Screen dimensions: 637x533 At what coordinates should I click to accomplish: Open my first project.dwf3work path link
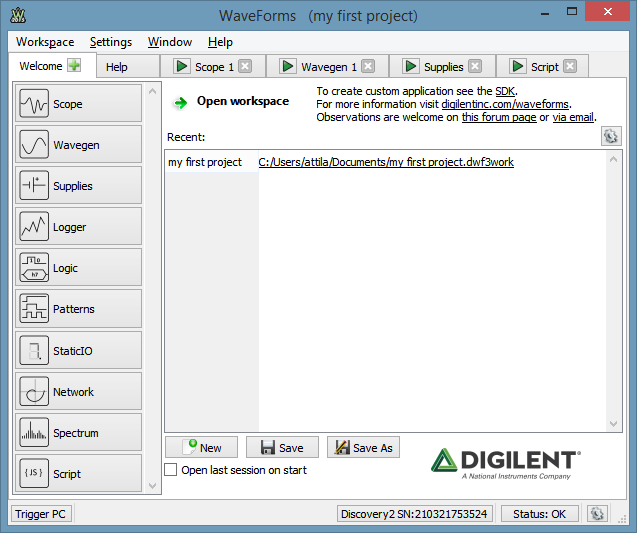coord(386,162)
